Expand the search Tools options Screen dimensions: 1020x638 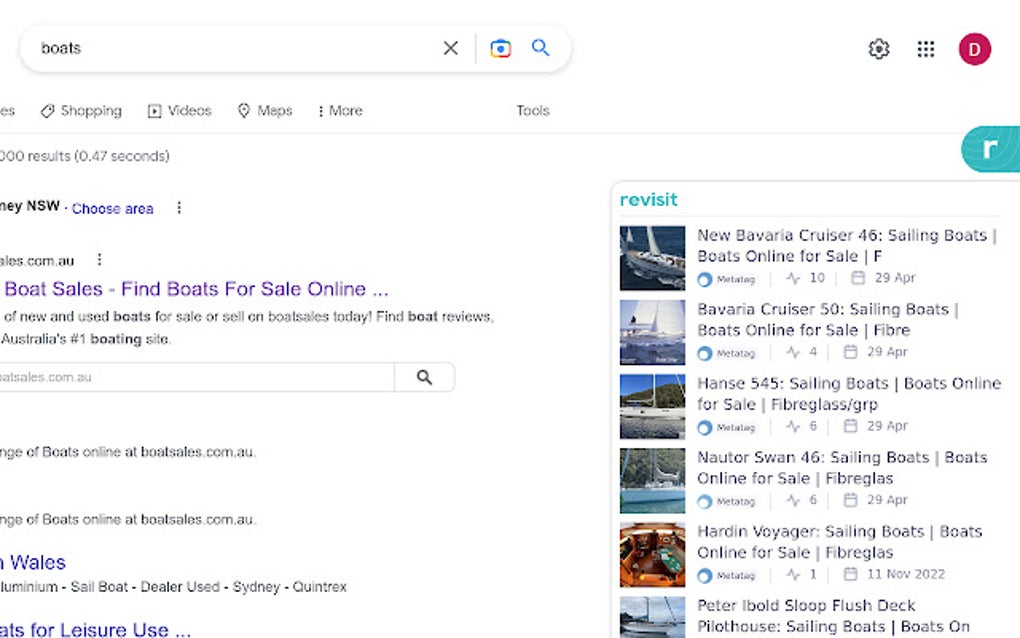(x=532, y=111)
